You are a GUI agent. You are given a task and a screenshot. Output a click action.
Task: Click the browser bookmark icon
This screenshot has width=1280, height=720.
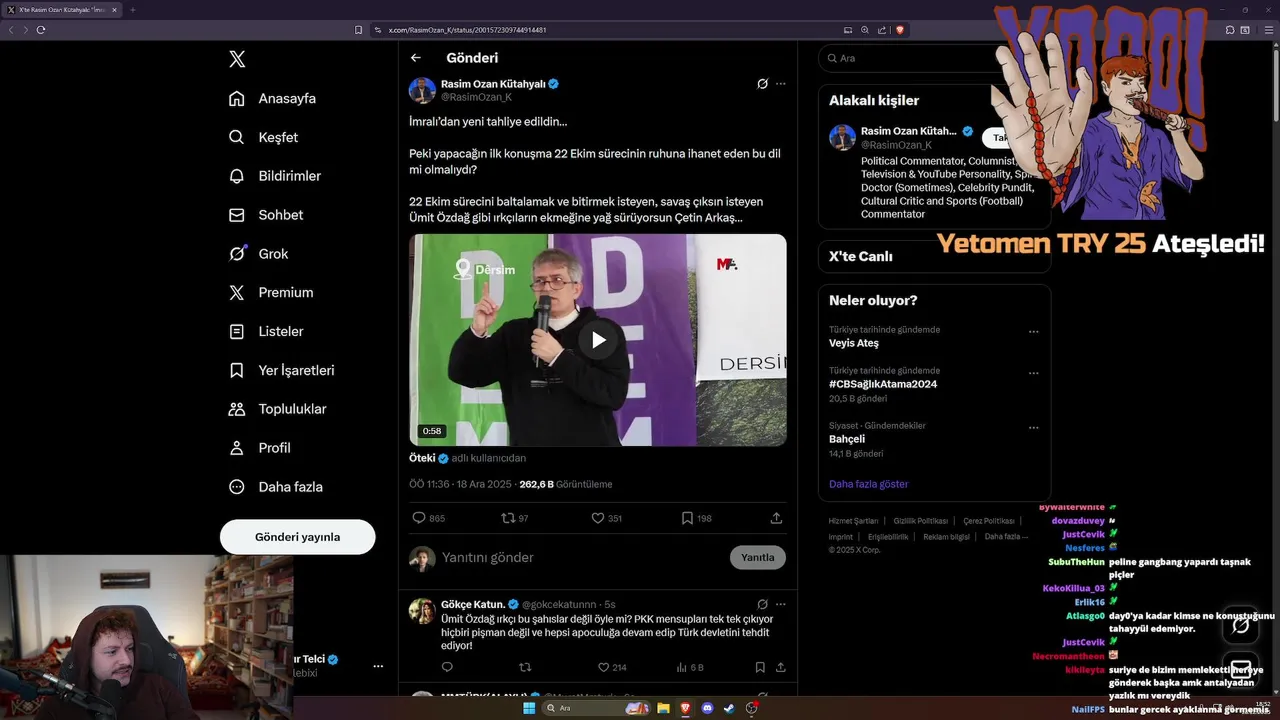pyautogui.click(x=359, y=30)
